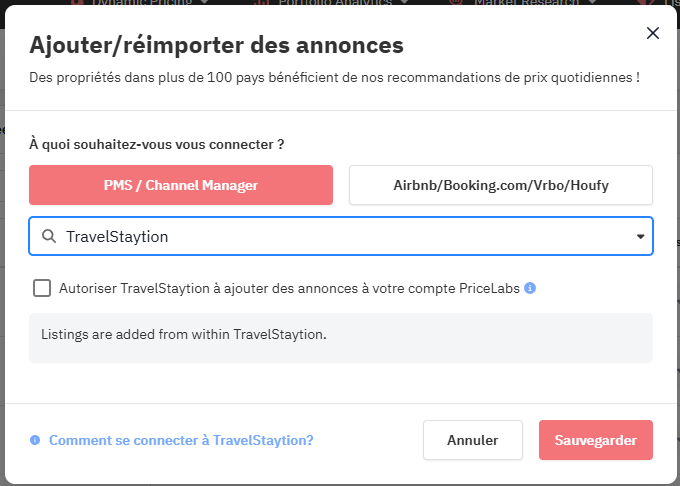Image resolution: width=680 pixels, height=486 pixels.
Task: Click the subtitle about daily price recommendations
Action: click(x=335, y=77)
